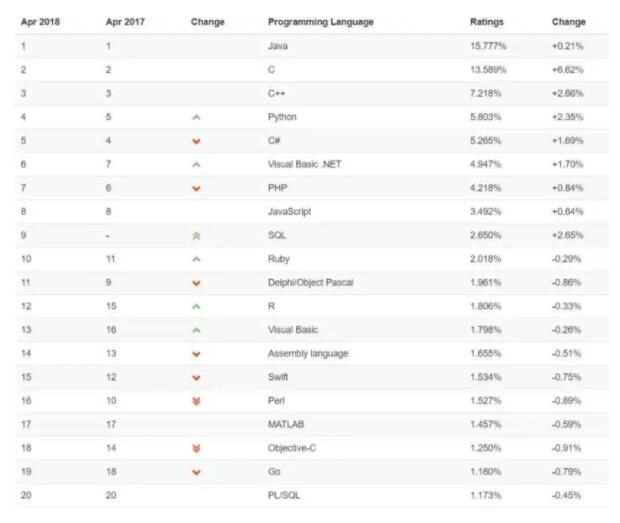The width and height of the screenshot is (620, 523).
Task: Click the double green up arrow beside SQL
Action: [196, 235]
